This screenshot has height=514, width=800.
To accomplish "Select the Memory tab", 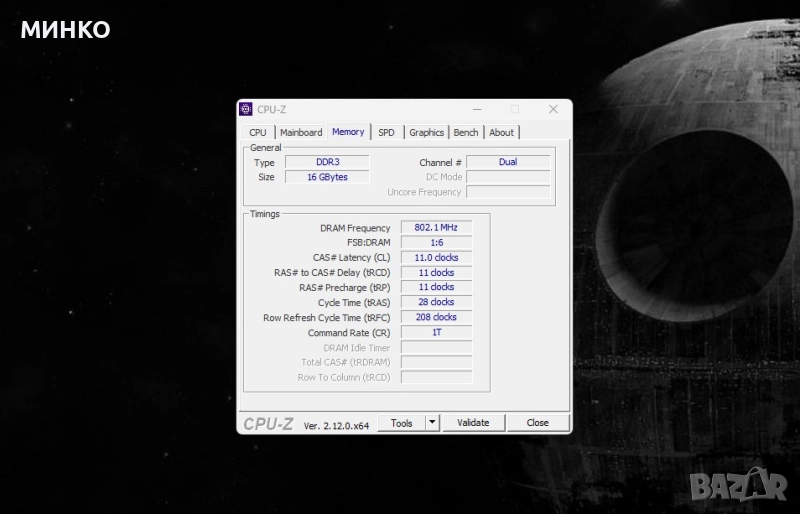I will point(348,132).
